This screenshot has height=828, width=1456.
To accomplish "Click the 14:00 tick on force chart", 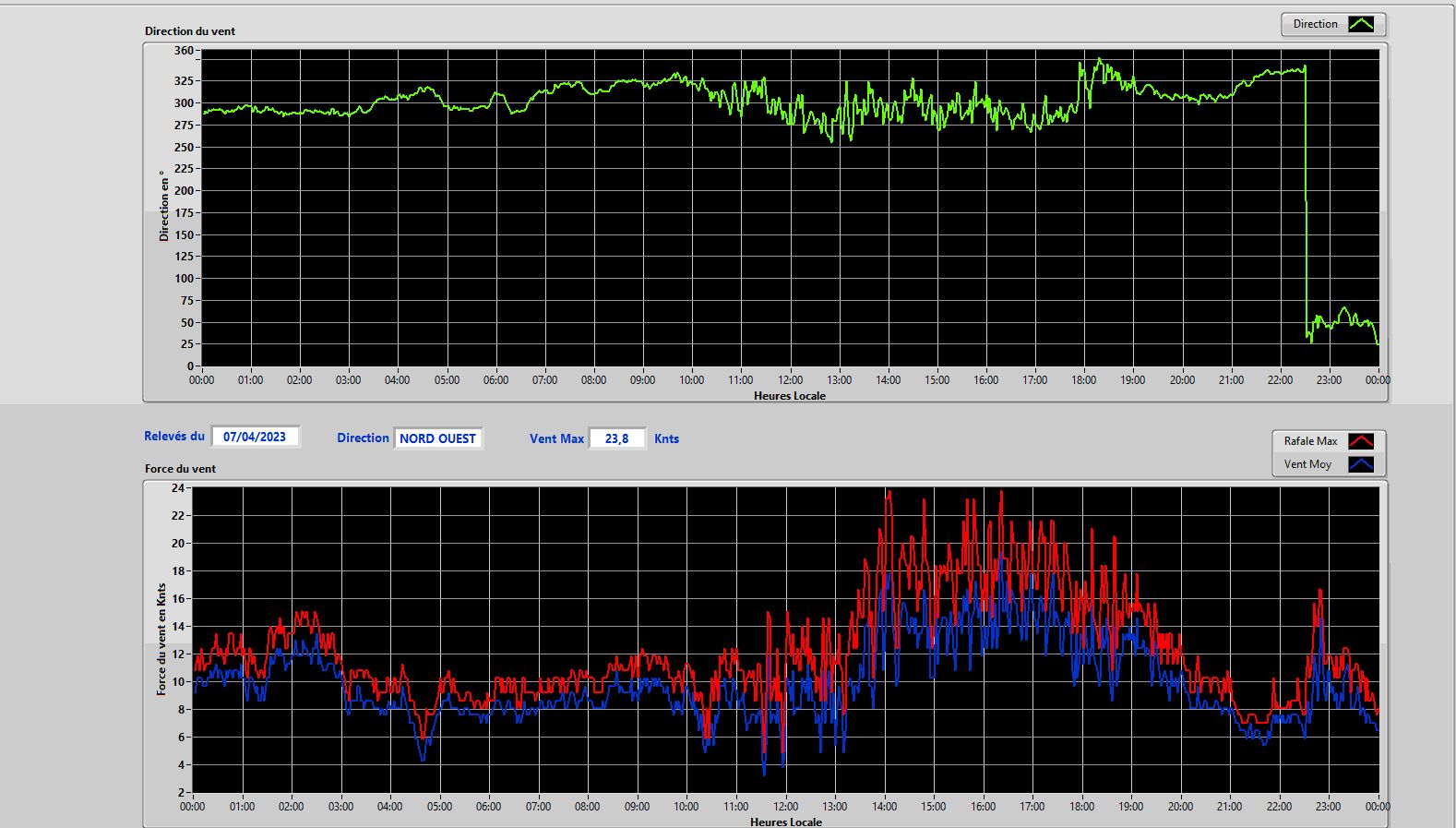I will pyautogui.click(x=884, y=807).
